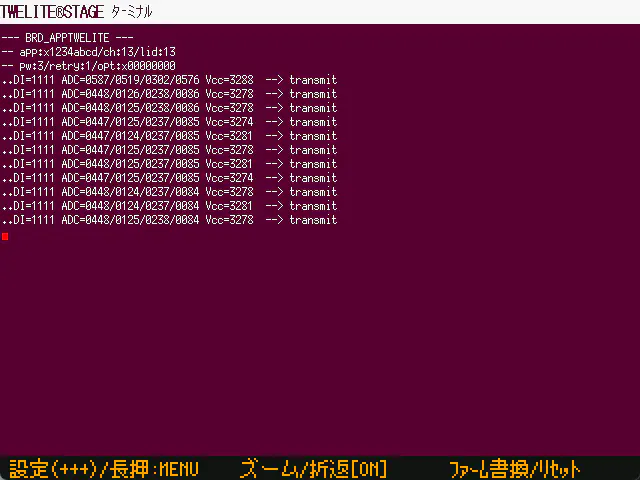Select the BRD_APPTWELITE header line
Image resolution: width=640 pixels, height=480 pixels.
pos(66,37)
